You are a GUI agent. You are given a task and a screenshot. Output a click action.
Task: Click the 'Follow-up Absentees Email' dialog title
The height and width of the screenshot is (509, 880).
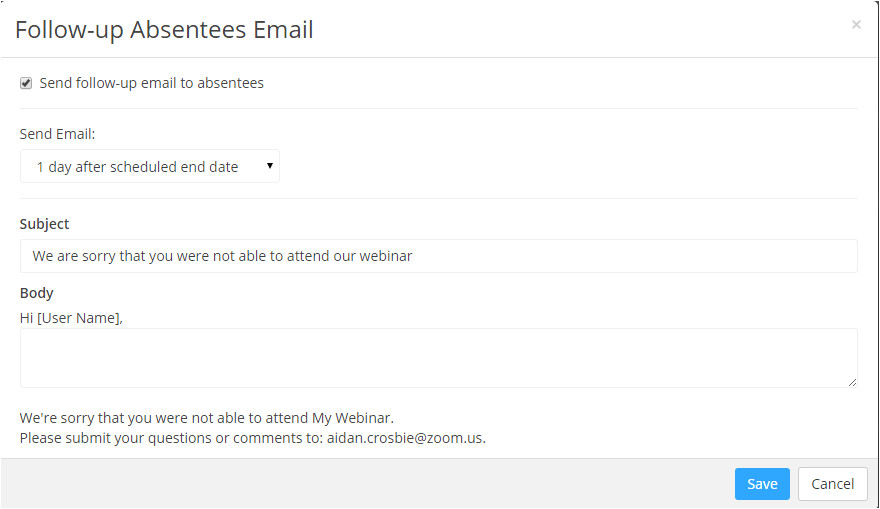tap(164, 30)
